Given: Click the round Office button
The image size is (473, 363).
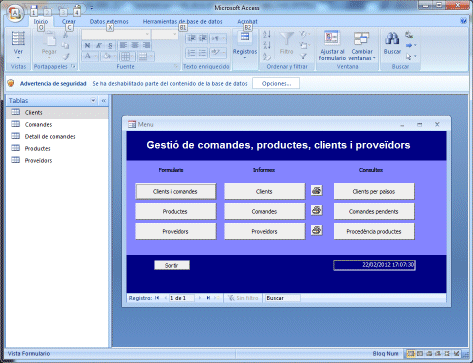Looking at the screenshot, I should (x=15, y=13).
